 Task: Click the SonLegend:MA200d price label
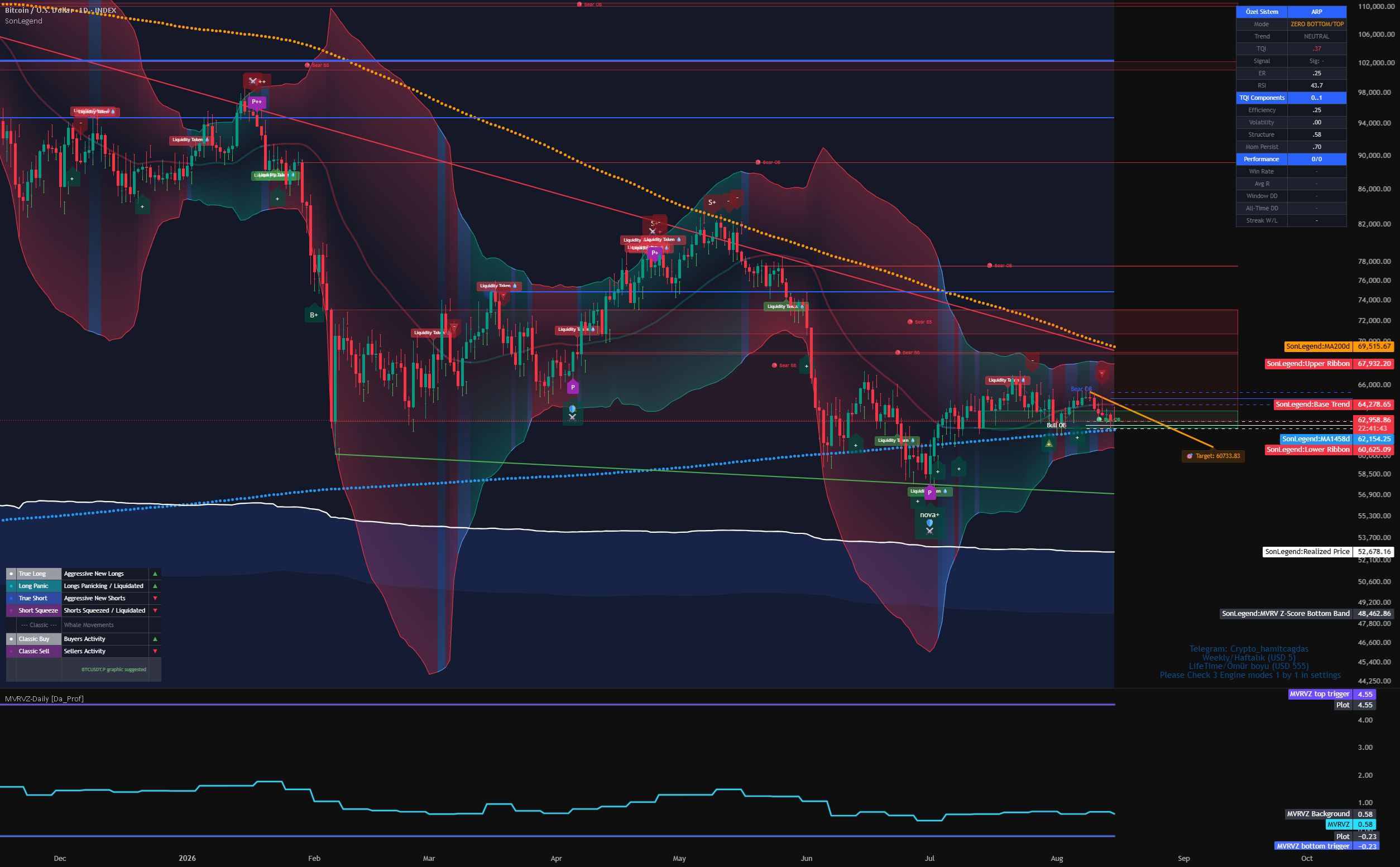coord(1317,346)
